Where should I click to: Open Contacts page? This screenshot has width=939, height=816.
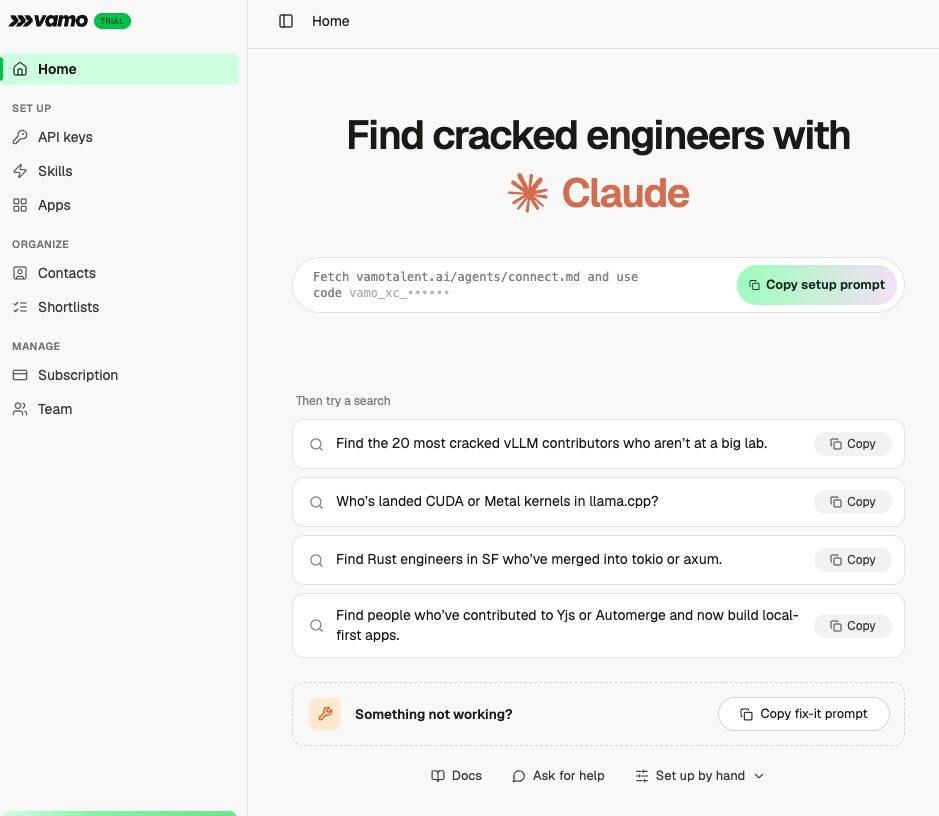tap(120, 273)
